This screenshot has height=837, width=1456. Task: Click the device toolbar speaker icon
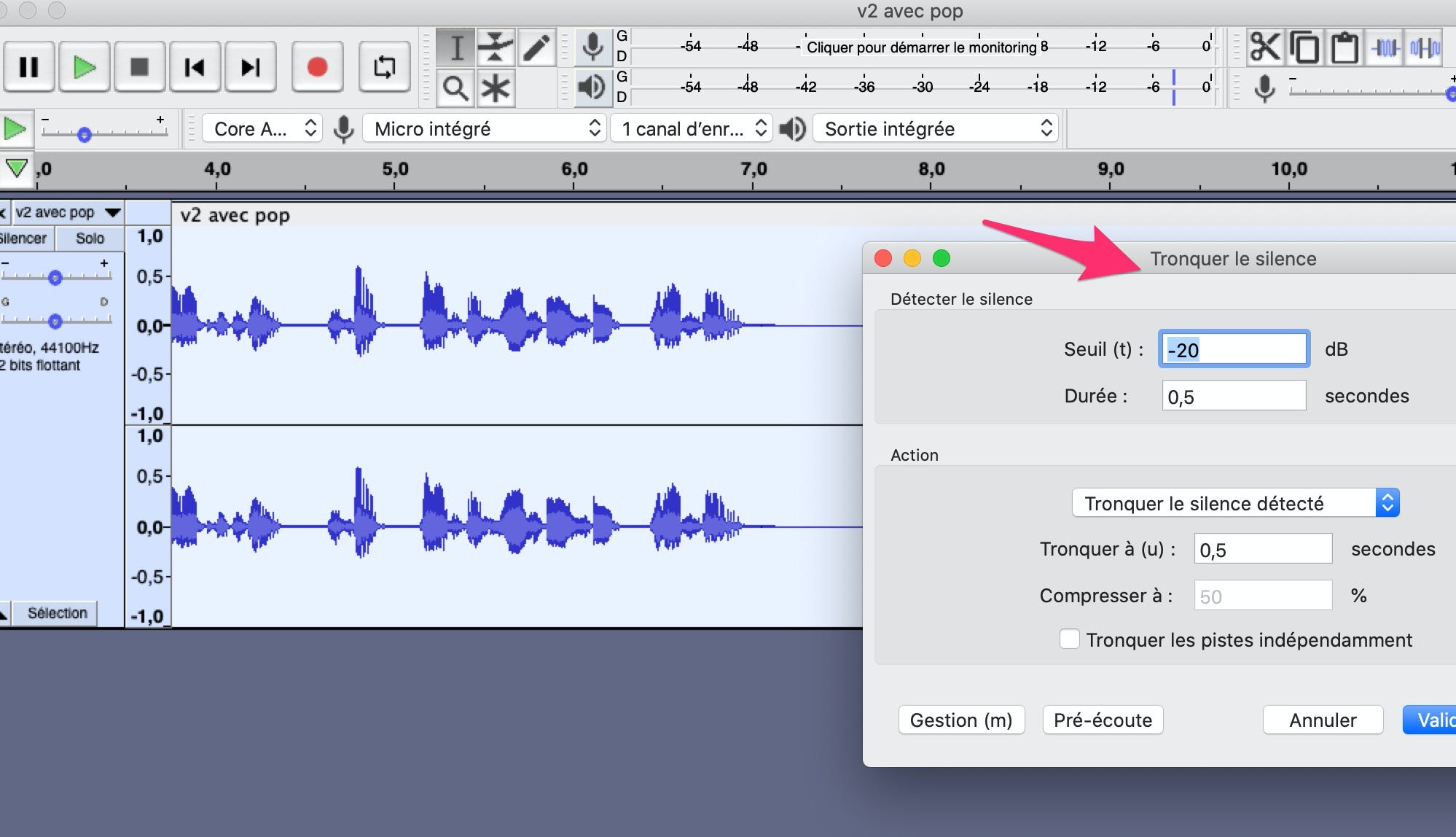[x=792, y=129]
